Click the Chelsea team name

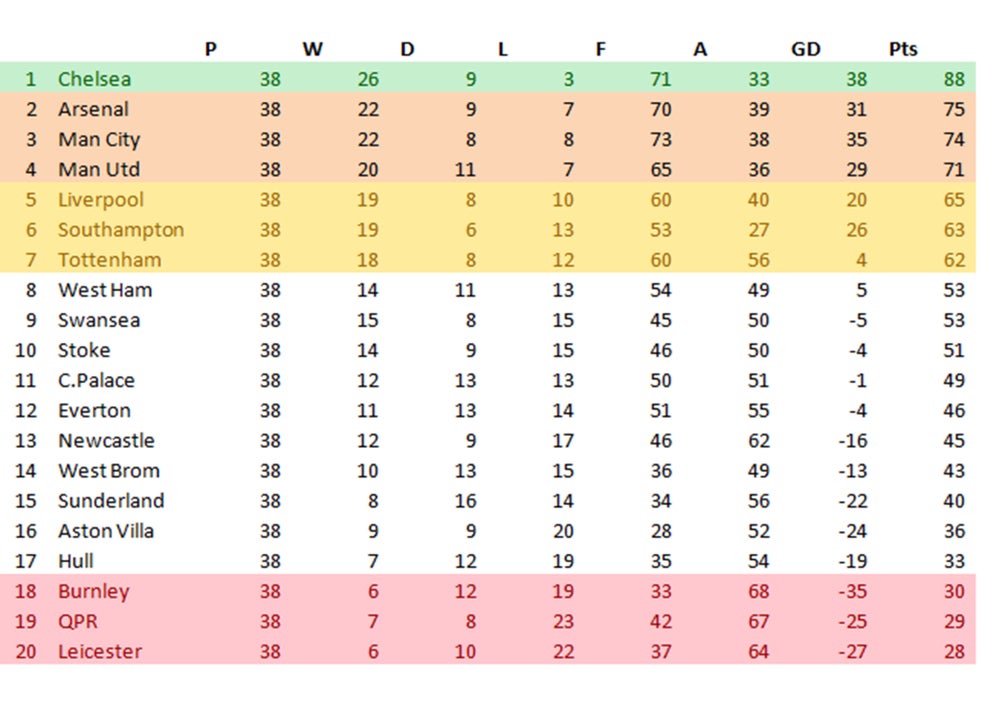pyautogui.click(x=94, y=79)
